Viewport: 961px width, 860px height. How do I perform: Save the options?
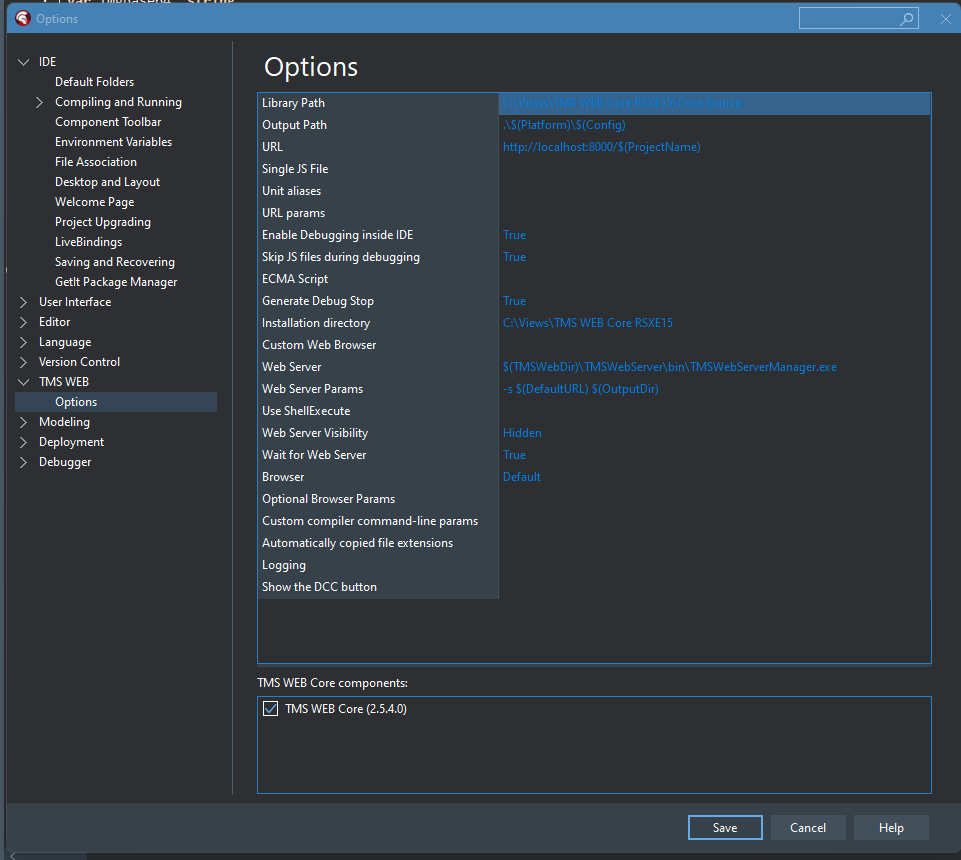pyautogui.click(x=725, y=828)
